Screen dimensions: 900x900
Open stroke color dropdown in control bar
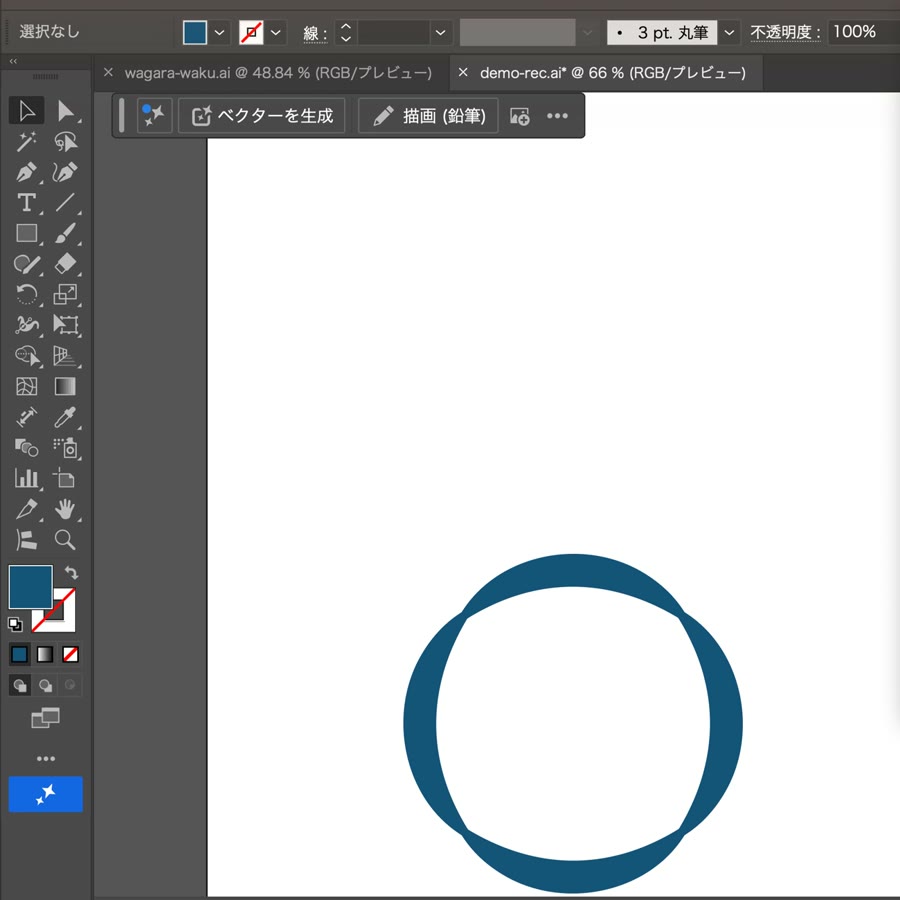[276, 33]
